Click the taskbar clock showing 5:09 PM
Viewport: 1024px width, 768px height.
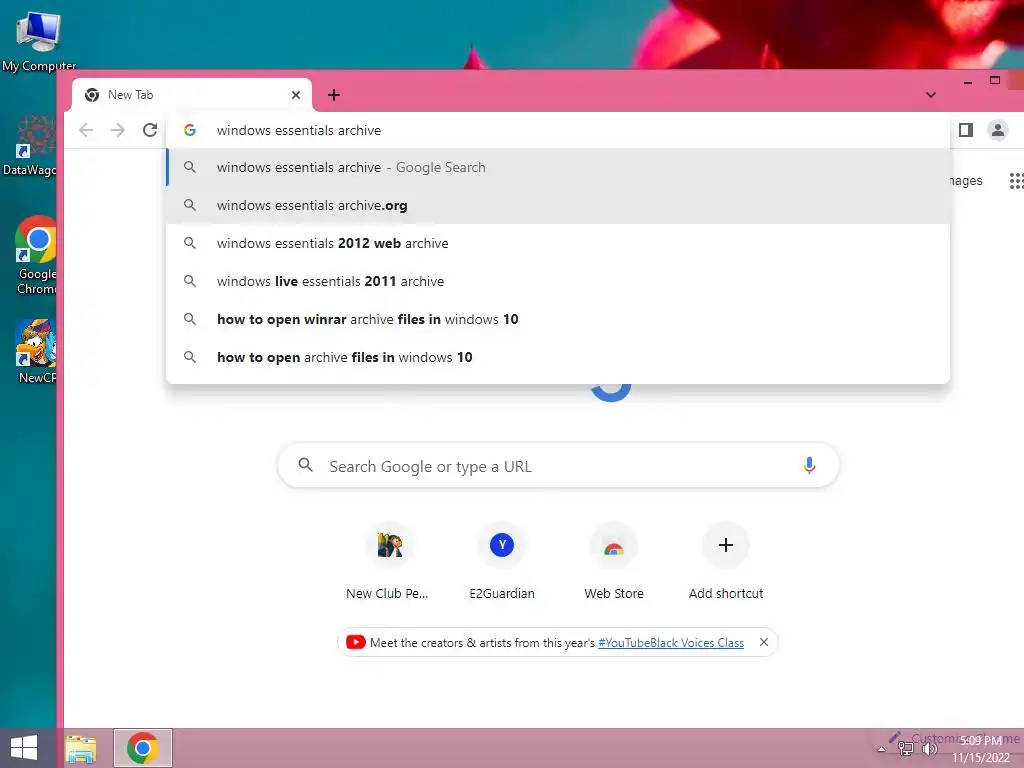[x=982, y=748]
